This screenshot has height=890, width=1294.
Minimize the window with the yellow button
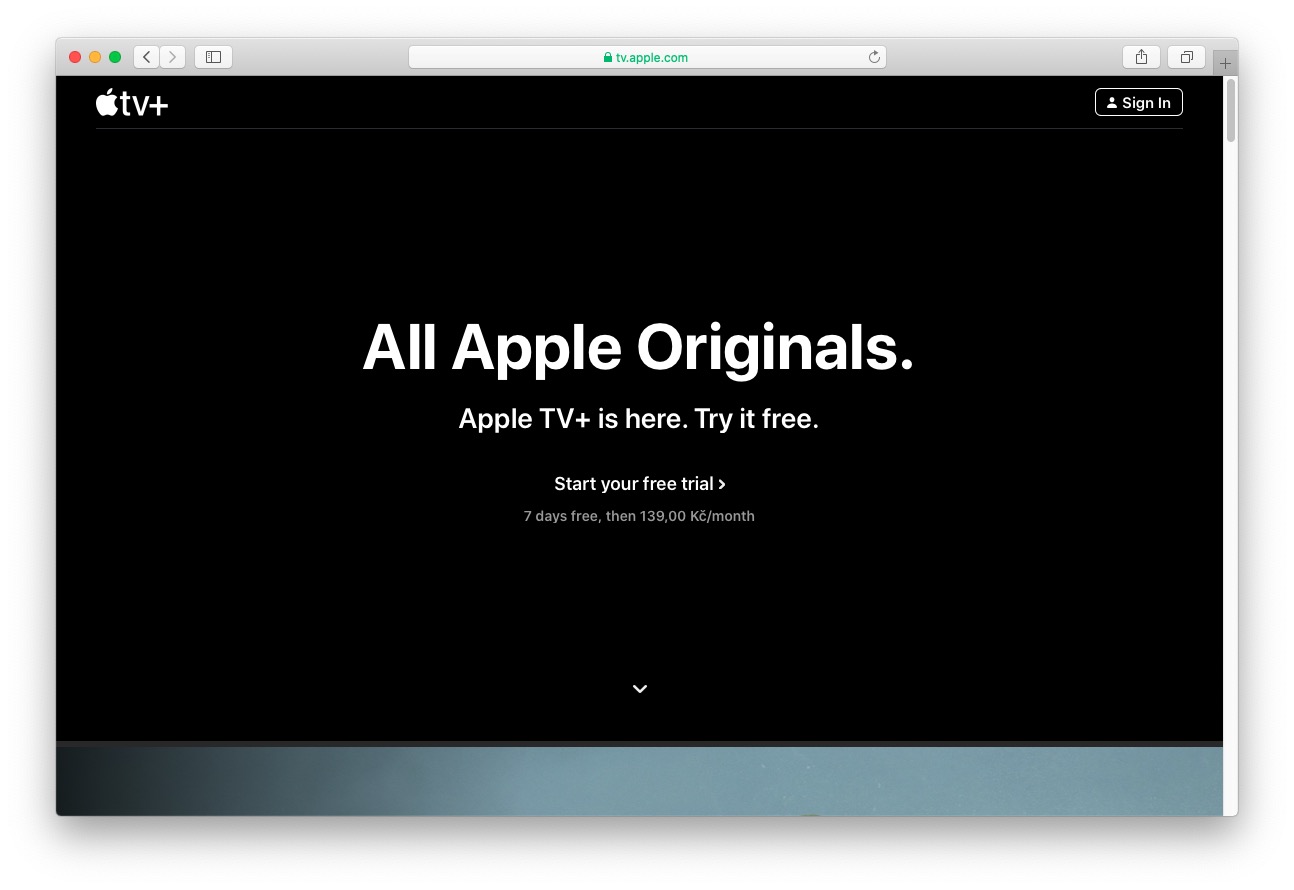click(95, 57)
